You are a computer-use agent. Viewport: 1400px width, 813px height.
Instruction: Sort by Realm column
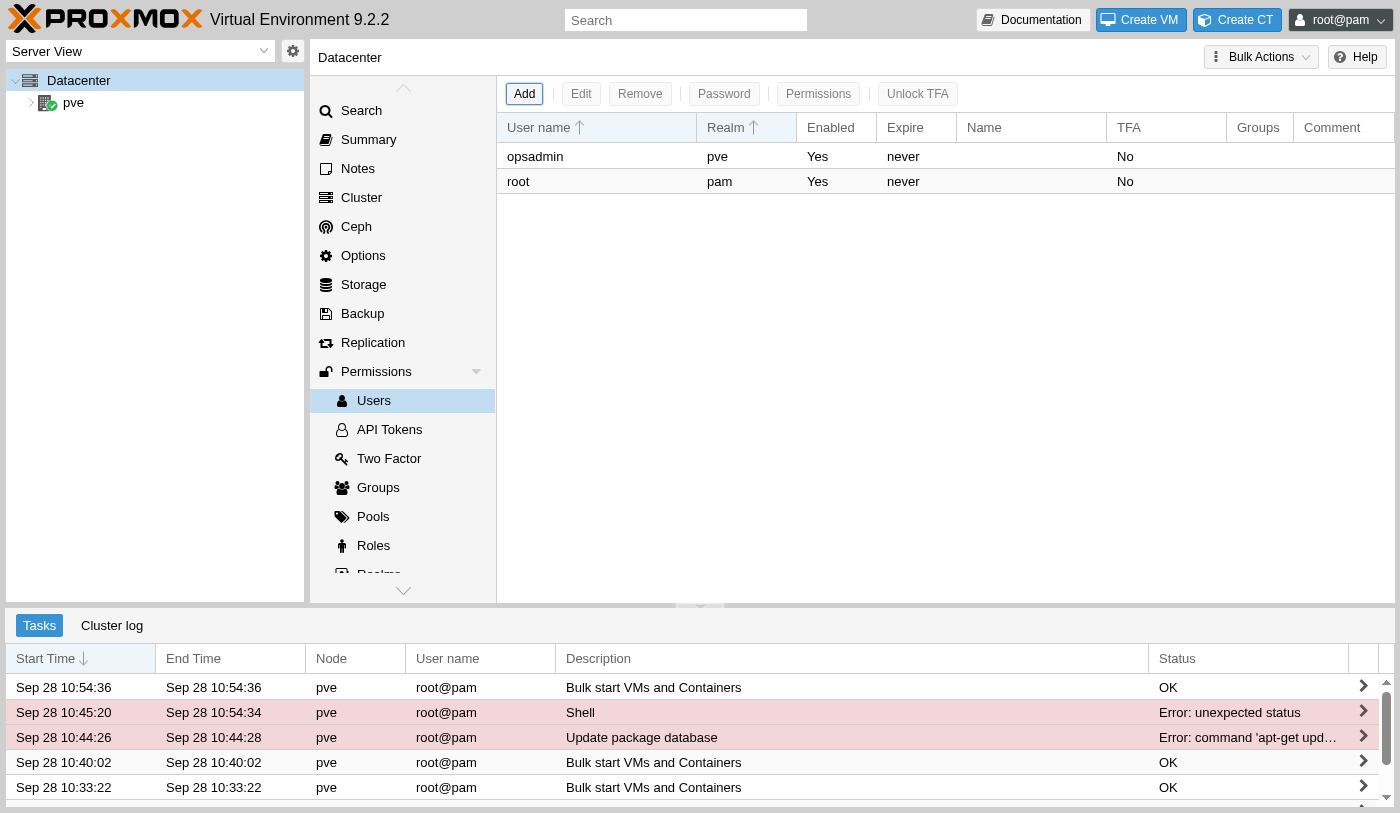coord(747,128)
